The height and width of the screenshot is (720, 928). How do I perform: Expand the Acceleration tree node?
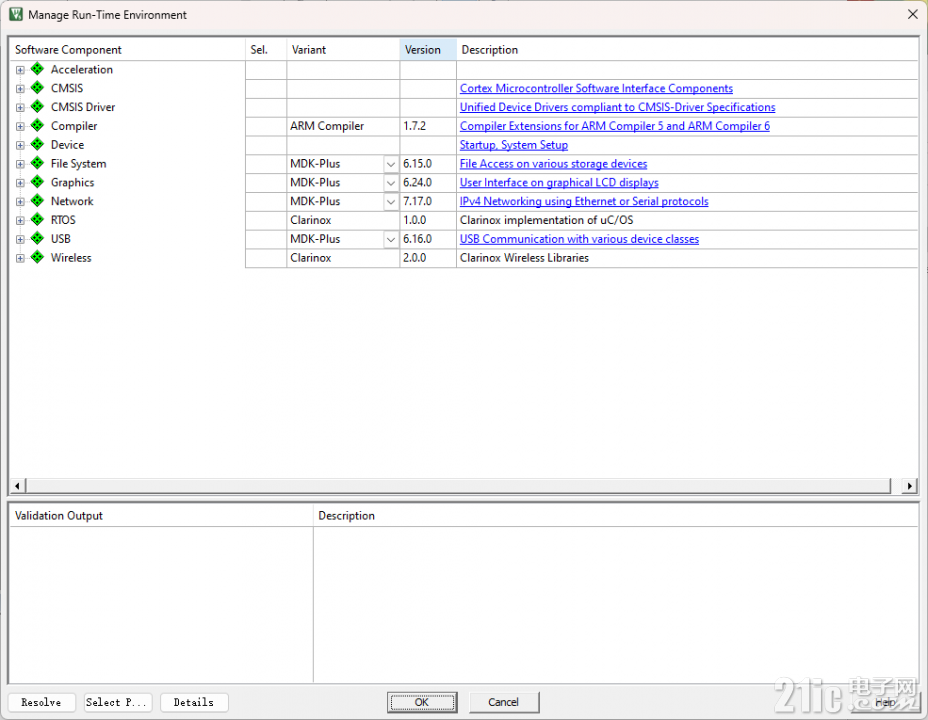pyautogui.click(x=20, y=70)
